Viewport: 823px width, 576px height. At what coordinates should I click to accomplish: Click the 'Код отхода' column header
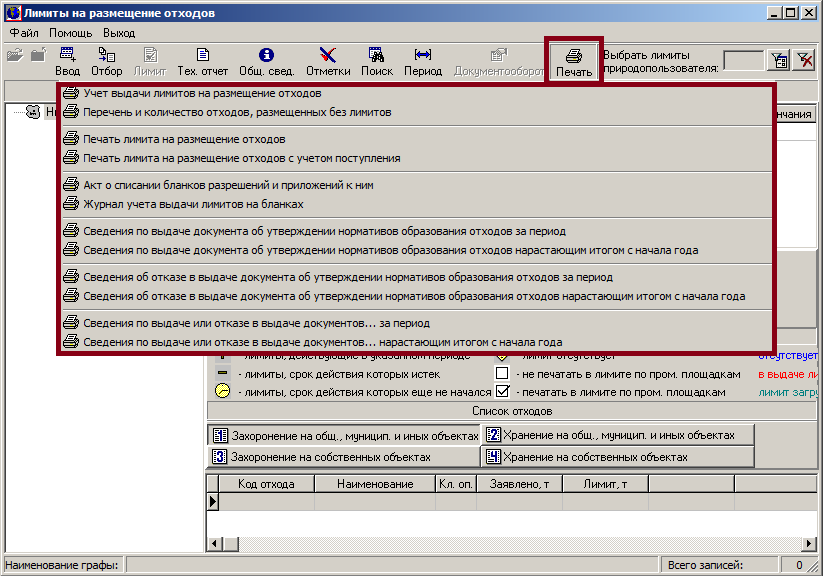(266, 484)
